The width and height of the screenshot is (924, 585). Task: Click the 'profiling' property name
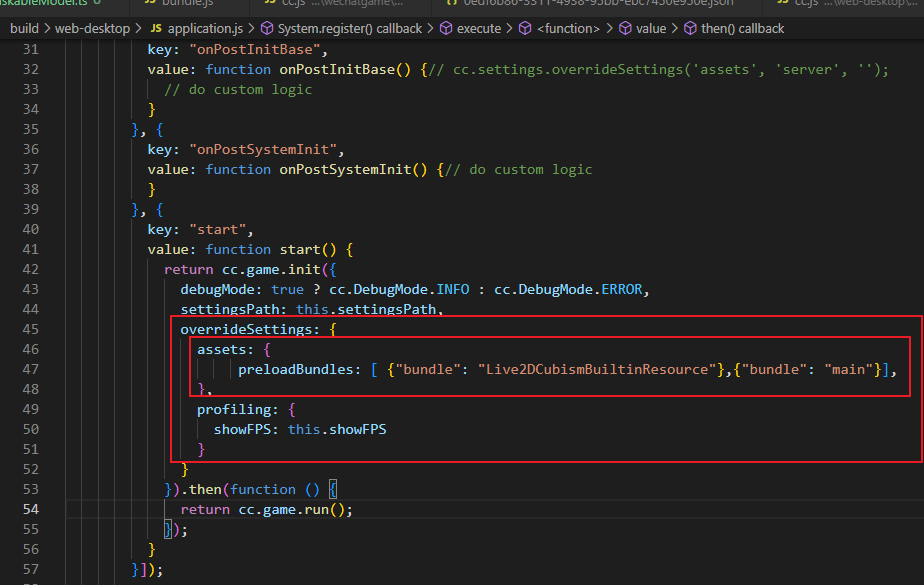click(233, 409)
